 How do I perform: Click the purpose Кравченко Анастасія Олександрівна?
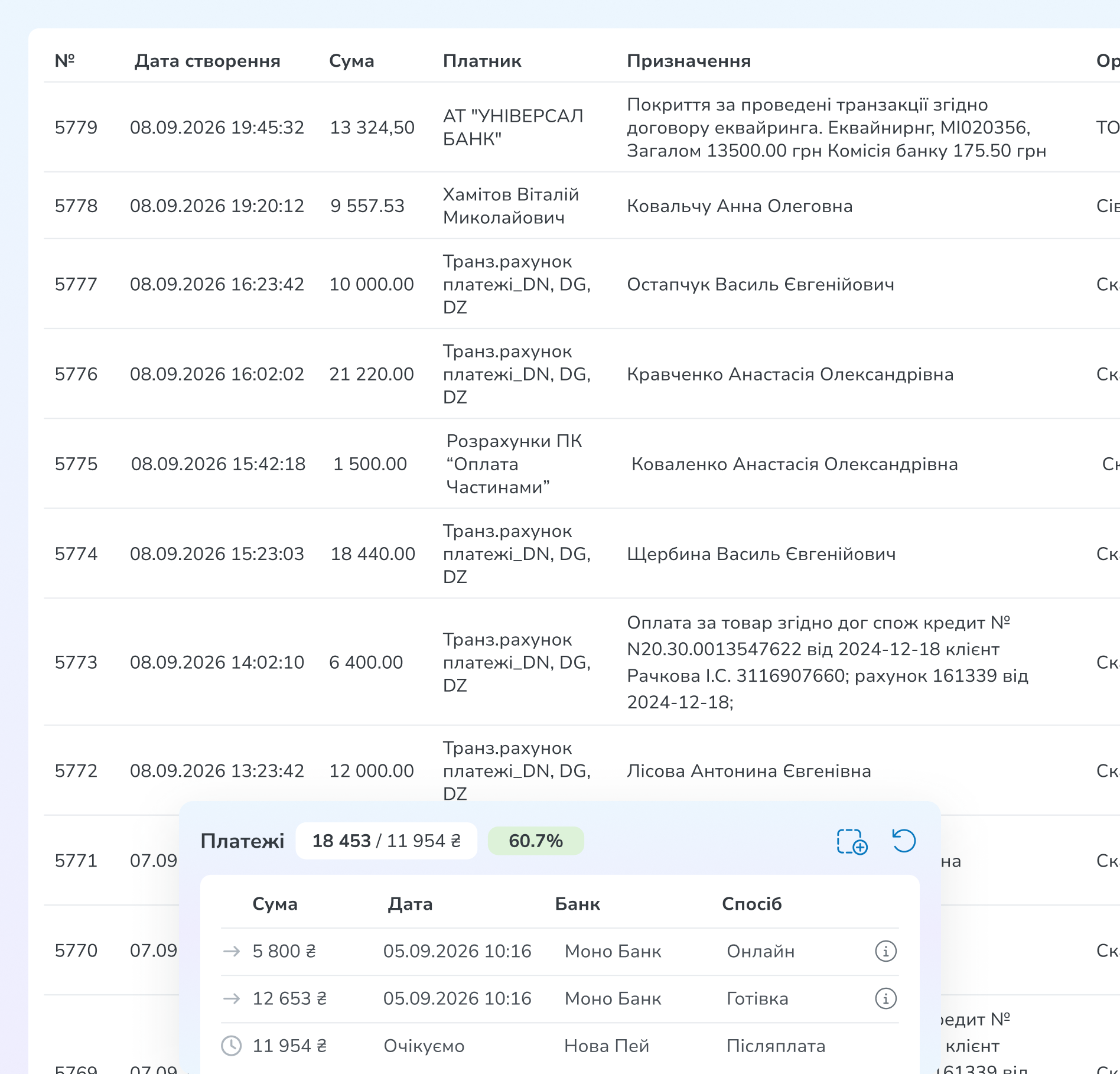pyautogui.click(x=790, y=374)
